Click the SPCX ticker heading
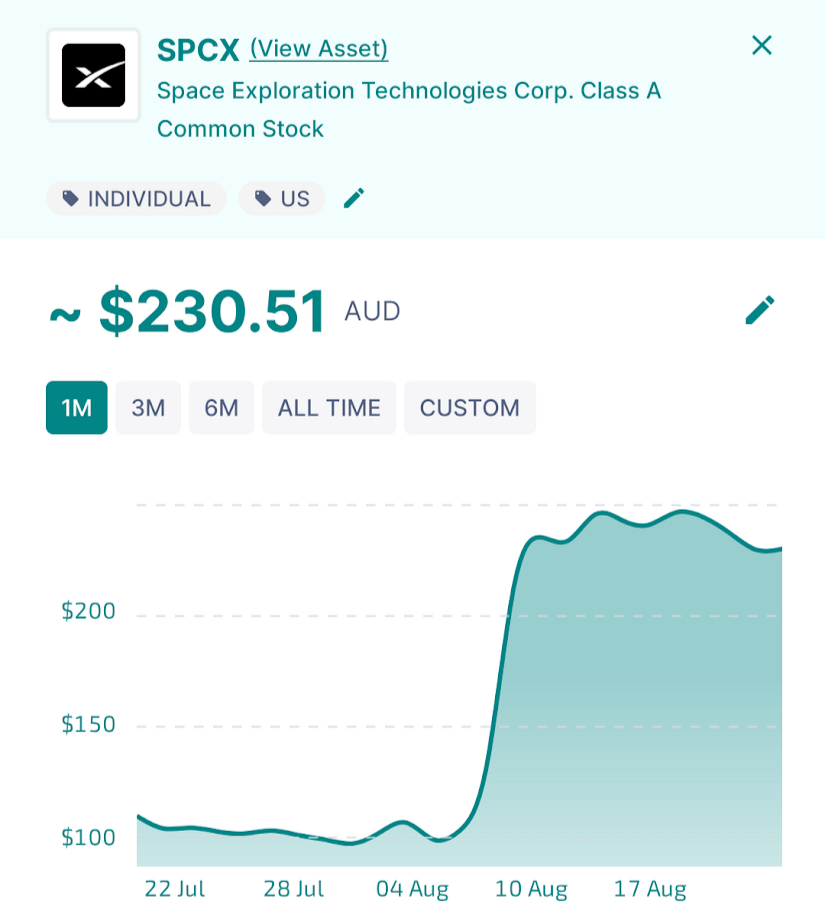 click(198, 50)
